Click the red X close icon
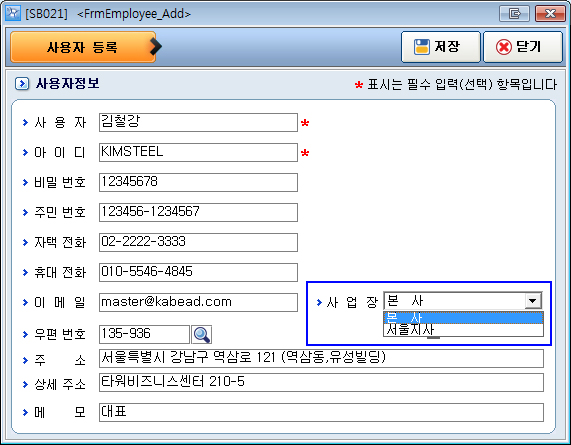 504,47
